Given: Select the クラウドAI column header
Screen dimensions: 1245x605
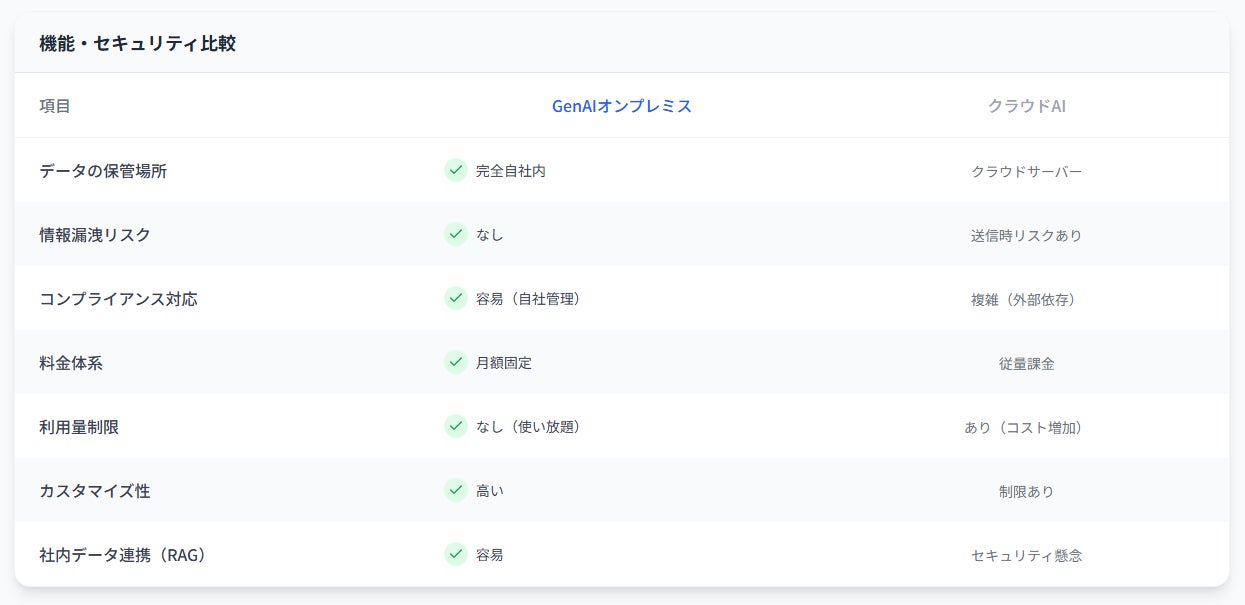Looking at the screenshot, I should coord(1026,106).
